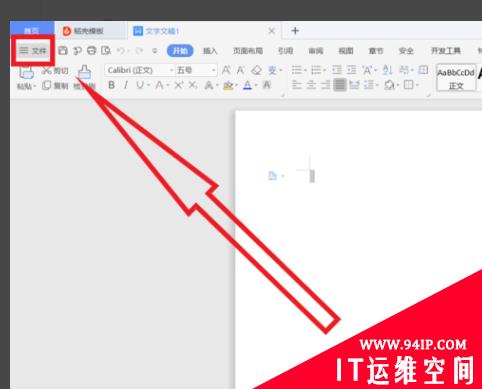Toggle Justify alignment button
This screenshot has width=482, height=389.
[x=340, y=85]
